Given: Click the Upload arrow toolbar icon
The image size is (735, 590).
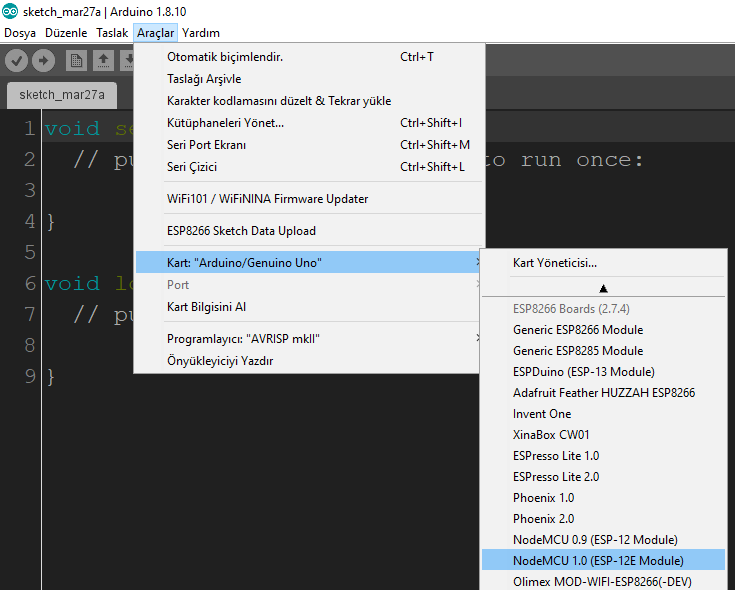Looking at the screenshot, I should [44, 61].
